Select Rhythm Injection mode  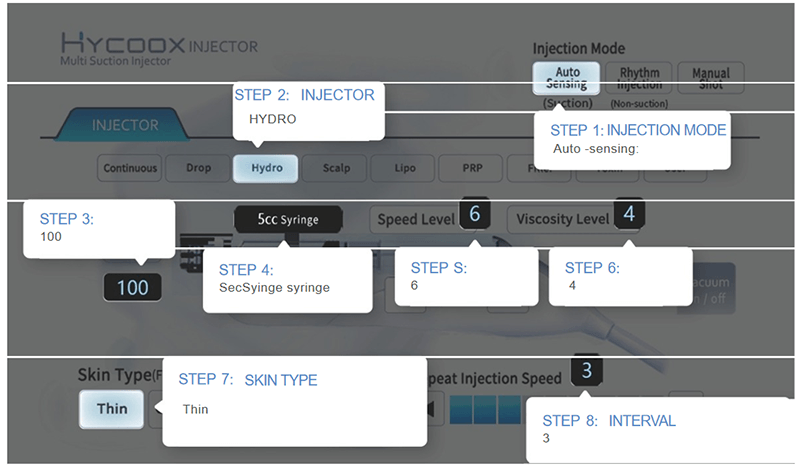click(639, 78)
